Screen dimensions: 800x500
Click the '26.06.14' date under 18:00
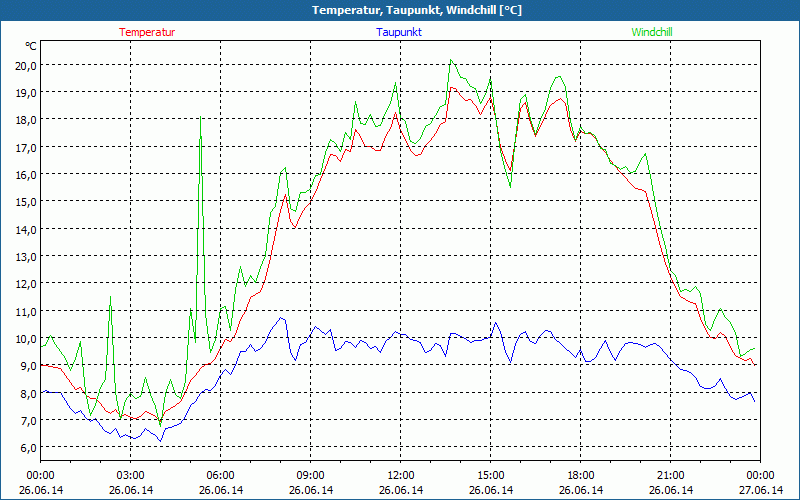pos(581,490)
